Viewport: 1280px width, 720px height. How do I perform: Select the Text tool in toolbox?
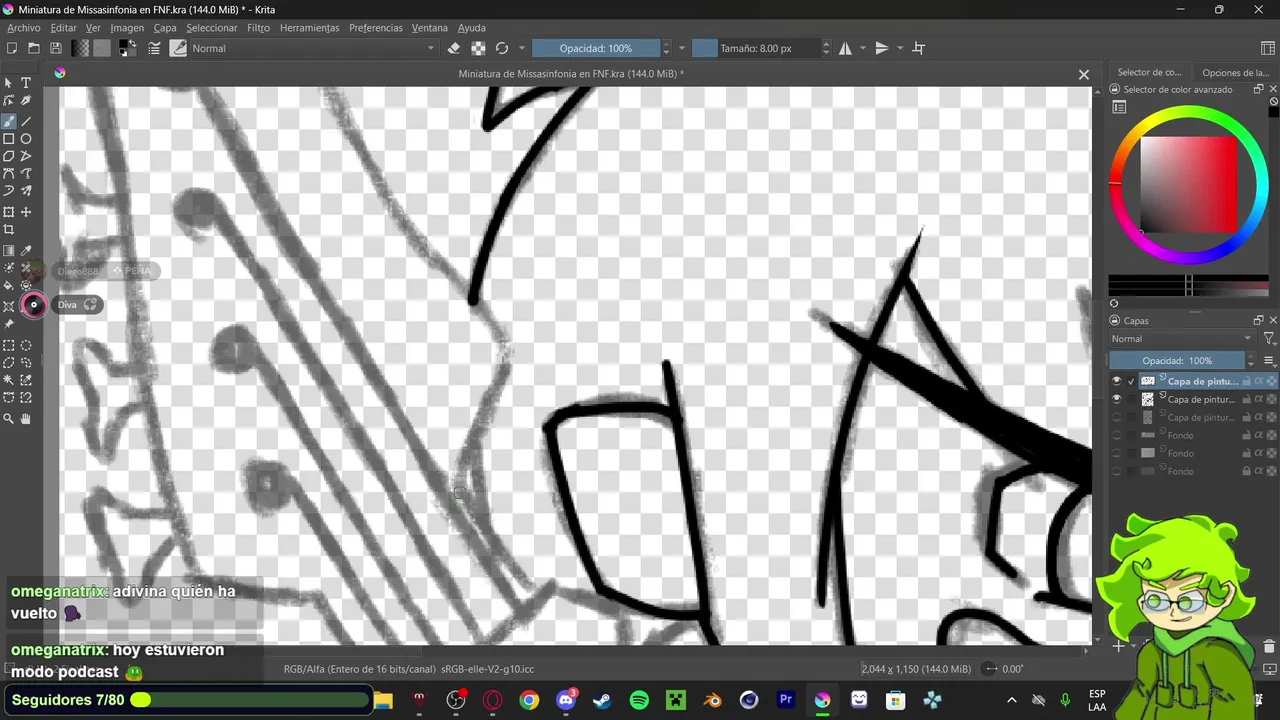(x=26, y=83)
